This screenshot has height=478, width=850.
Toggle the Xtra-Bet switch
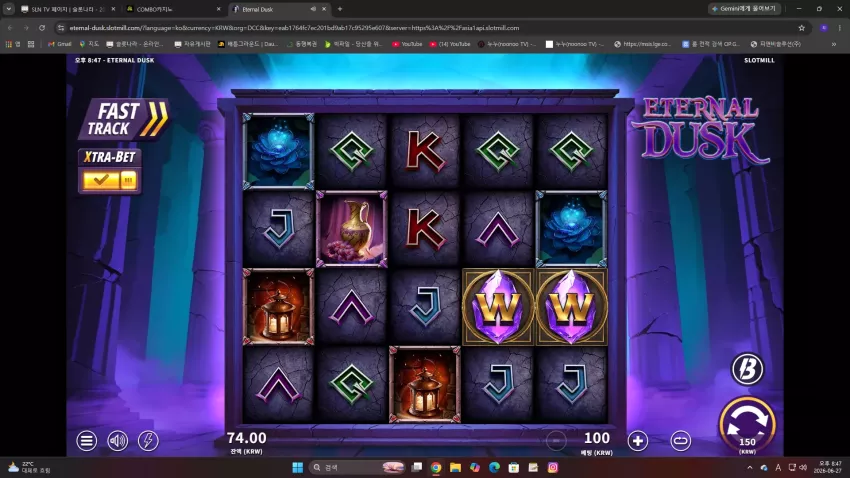(x=110, y=180)
